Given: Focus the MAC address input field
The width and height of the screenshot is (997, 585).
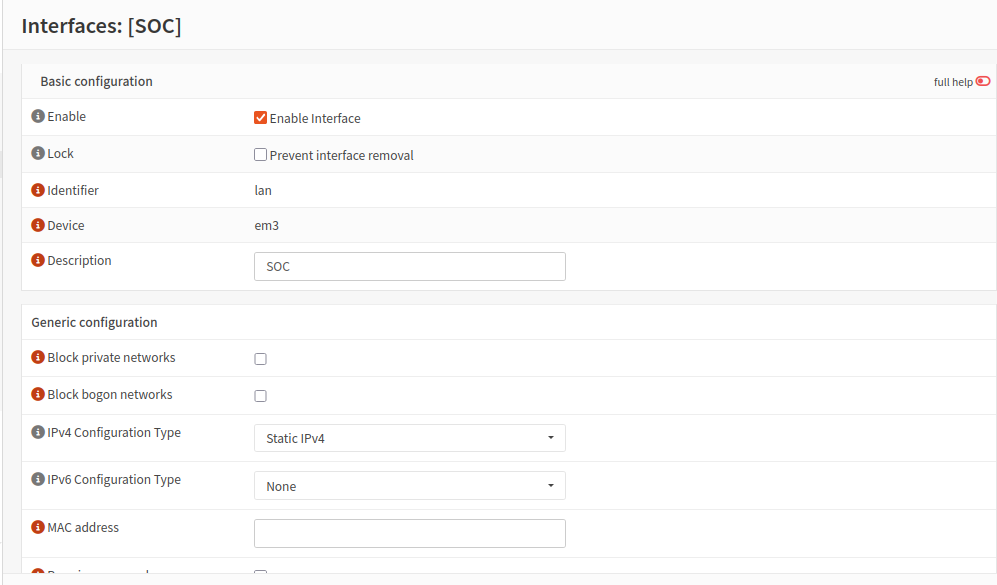Looking at the screenshot, I should [x=409, y=534].
